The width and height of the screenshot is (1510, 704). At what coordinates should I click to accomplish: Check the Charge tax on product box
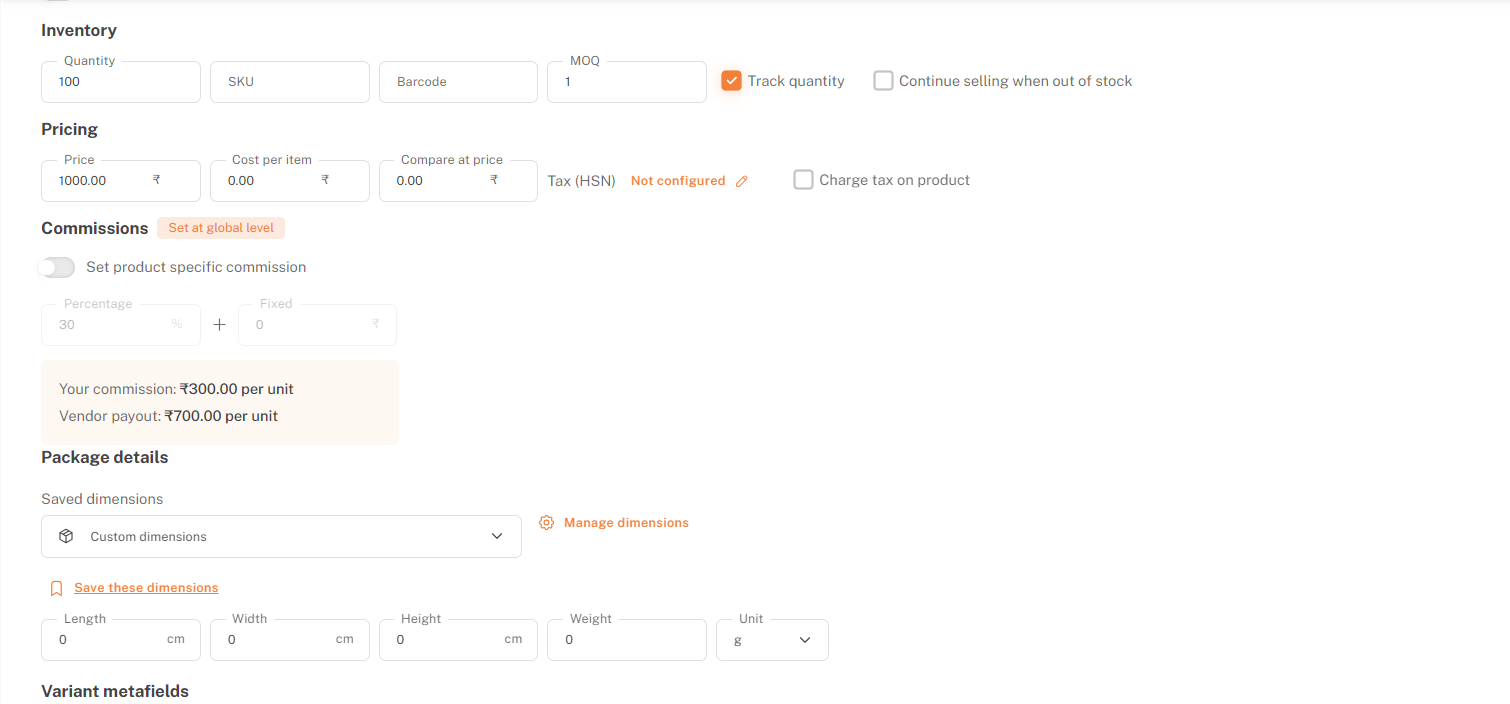click(803, 180)
